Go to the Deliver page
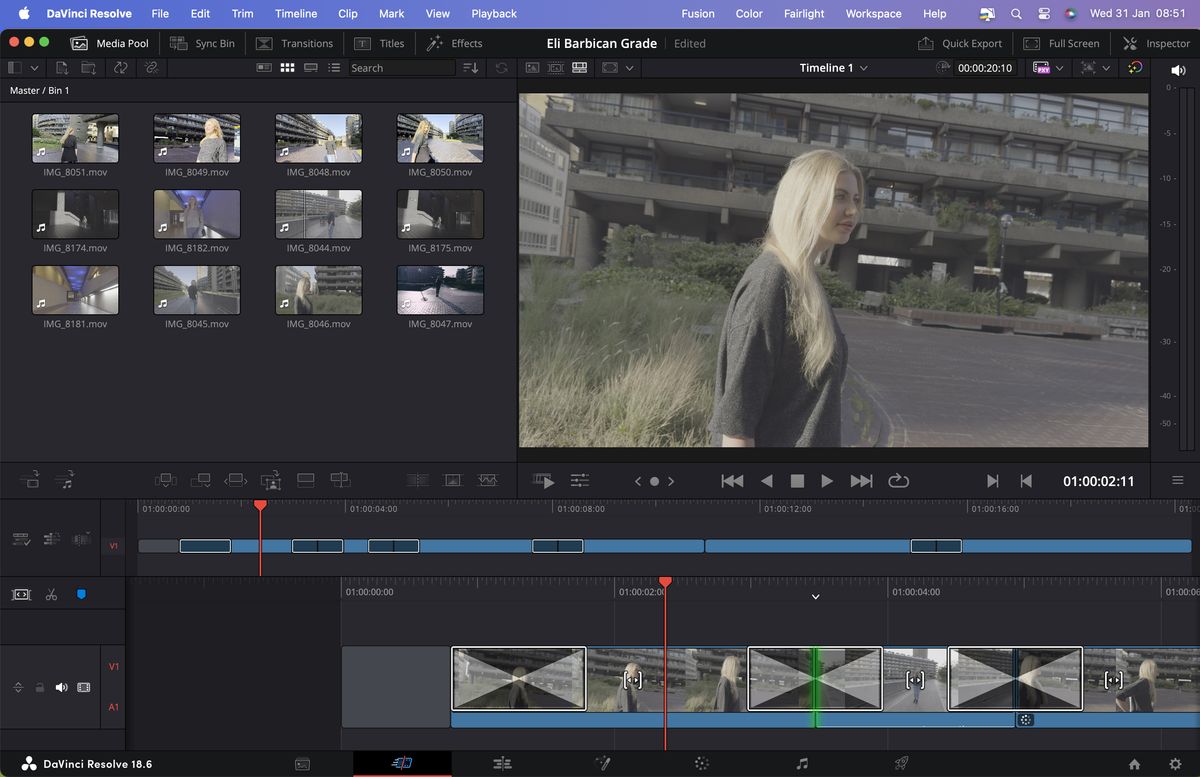 click(901, 762)
